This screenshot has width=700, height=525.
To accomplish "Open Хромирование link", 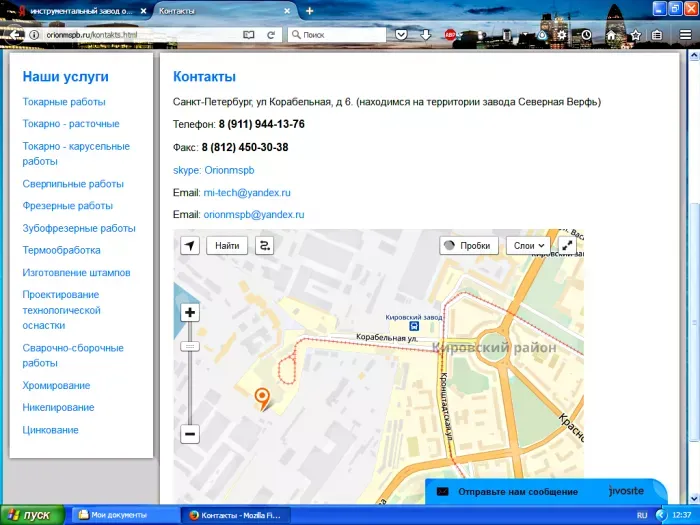I will pyautogui.click(x=56, y=385).
